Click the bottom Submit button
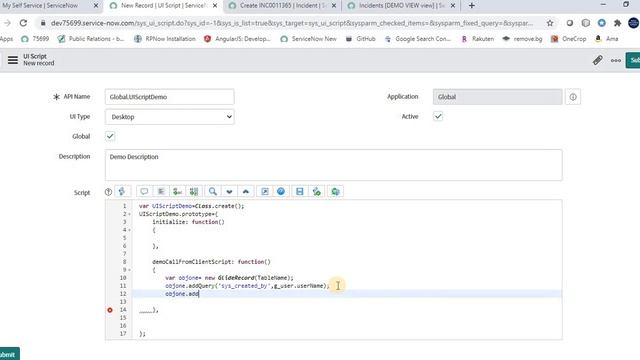 pos(9,354)
